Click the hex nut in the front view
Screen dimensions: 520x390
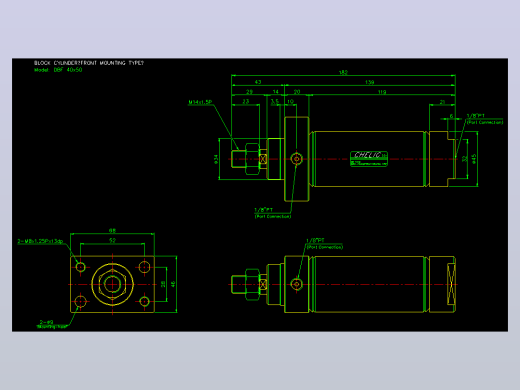click(112, 284)
